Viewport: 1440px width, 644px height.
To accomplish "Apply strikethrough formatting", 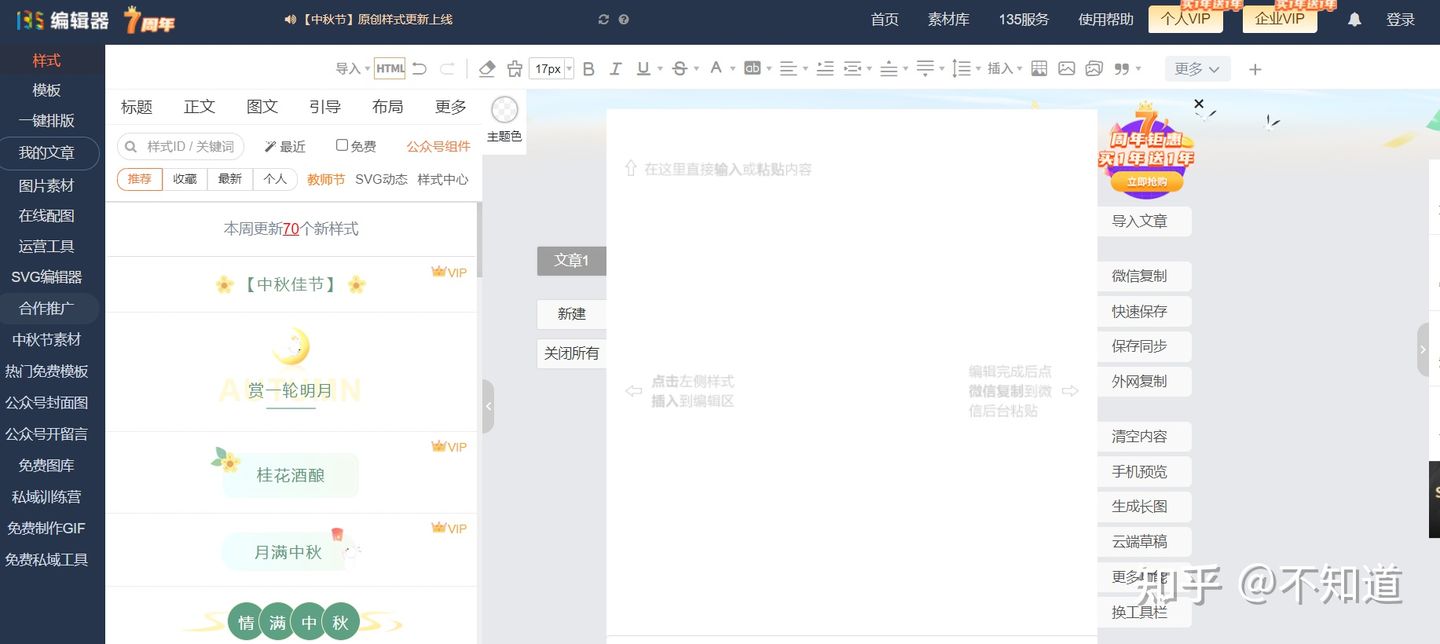I will click(679, 68).
